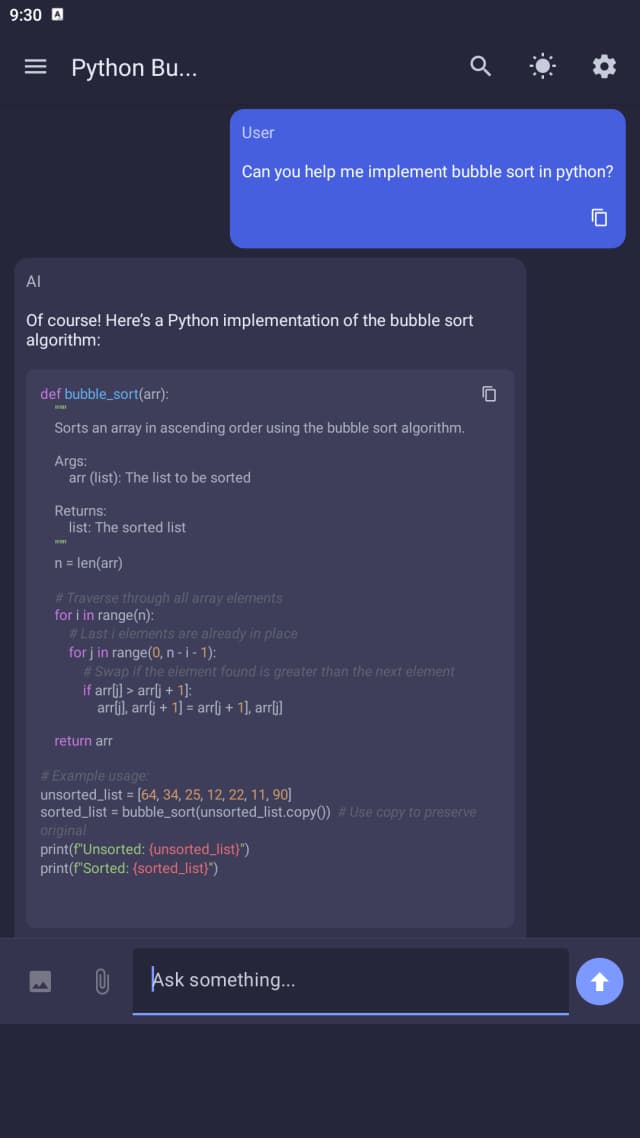Attach a file with the paperclip
The height and width of the screenshot is (1138, 640).
(x=101, y=981)
